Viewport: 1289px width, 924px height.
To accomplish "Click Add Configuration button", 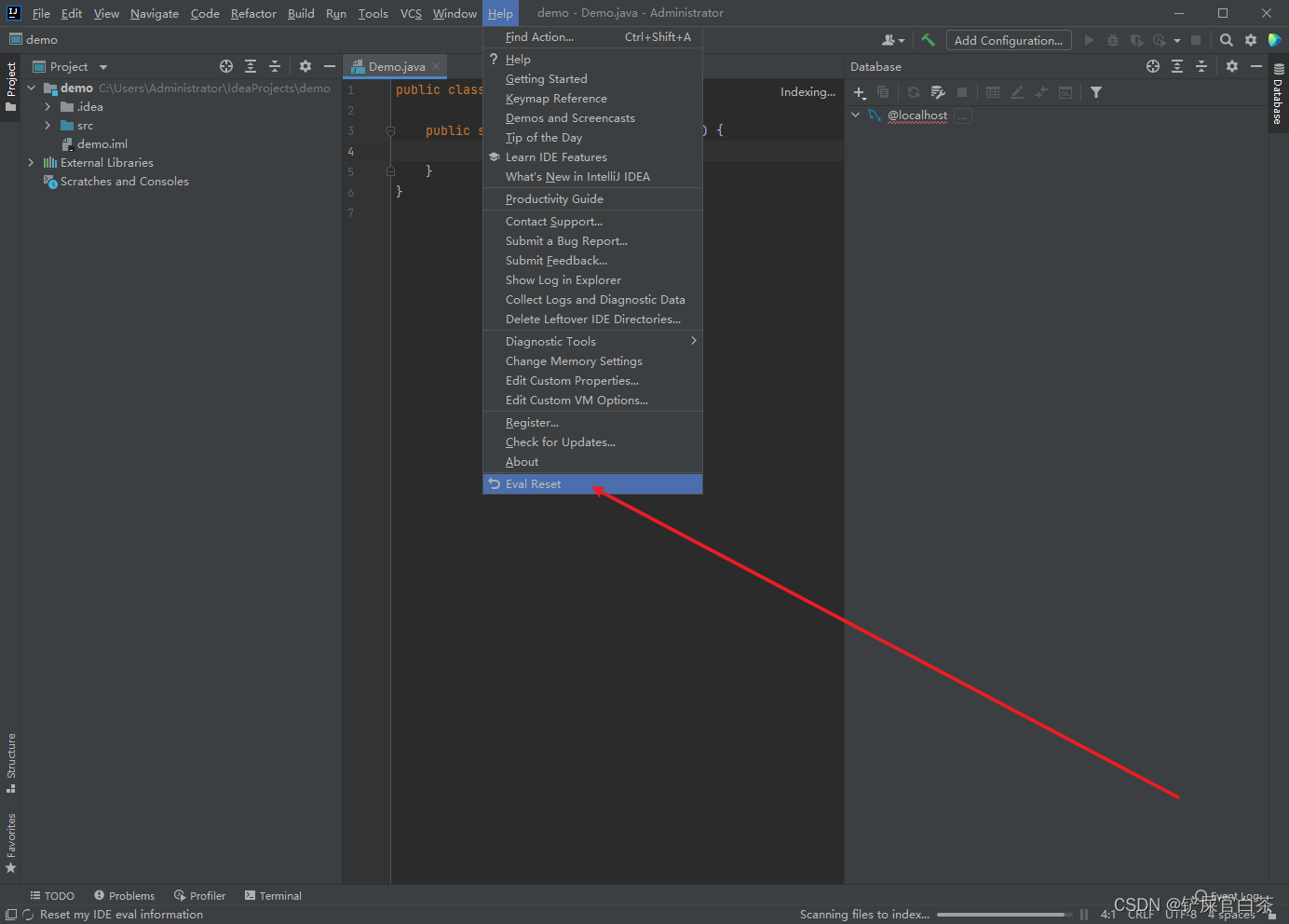I will (x=1009, y=40).
